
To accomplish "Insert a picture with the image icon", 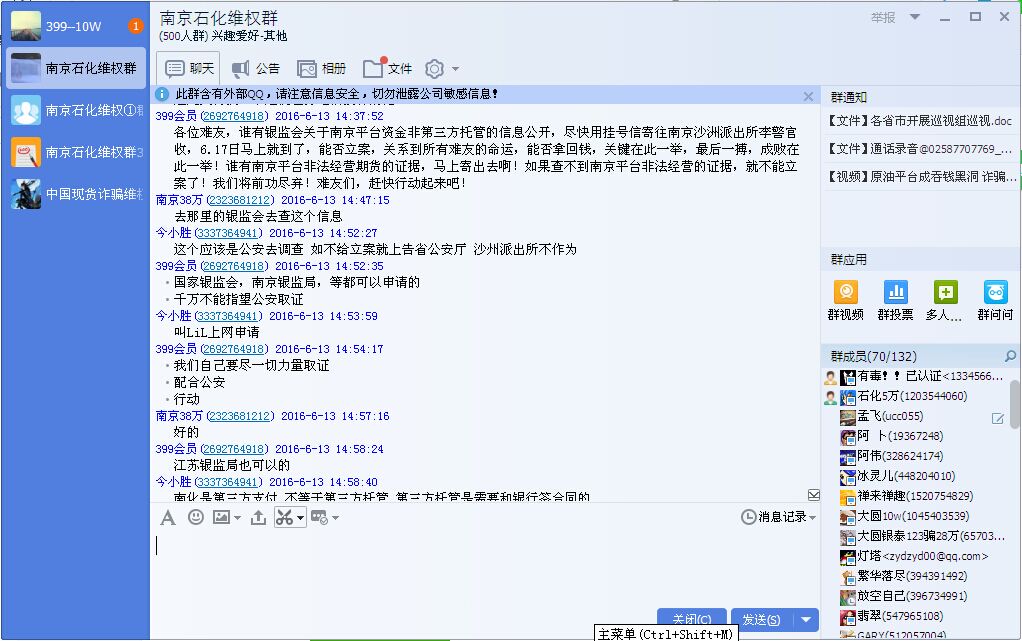I will click(x=222, y=517).
